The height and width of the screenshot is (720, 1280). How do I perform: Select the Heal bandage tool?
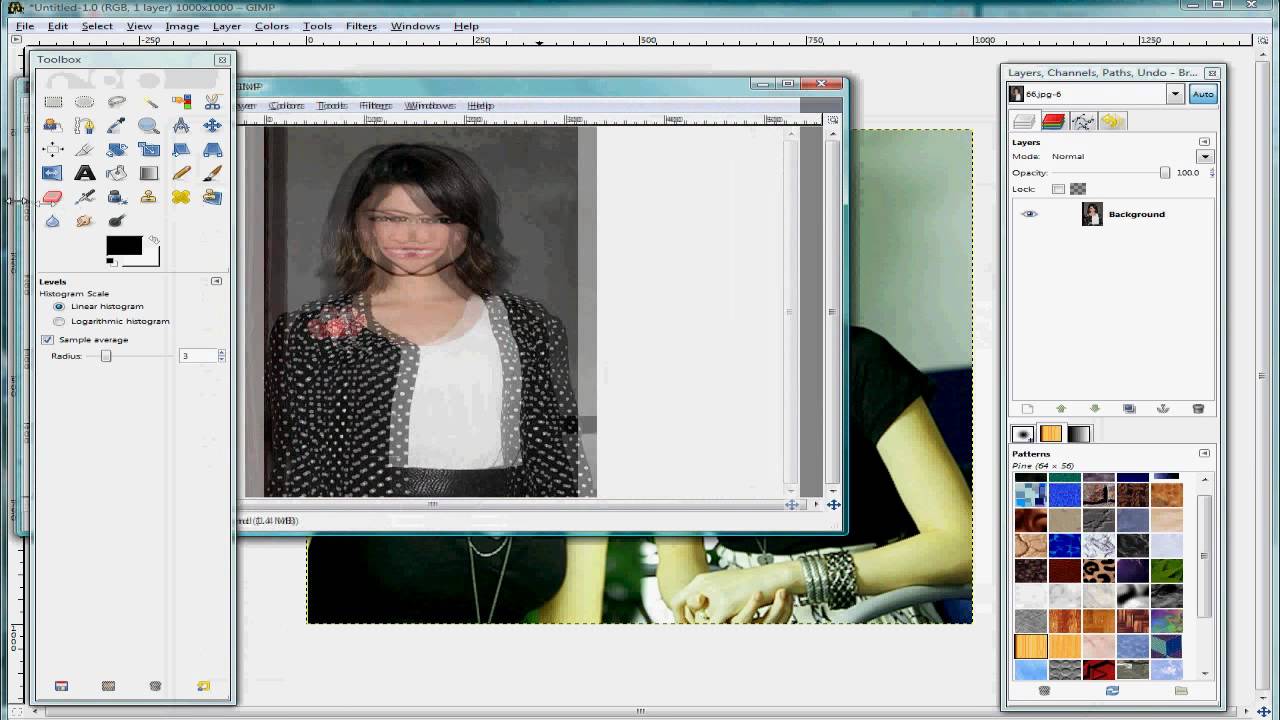click(181, 198)
